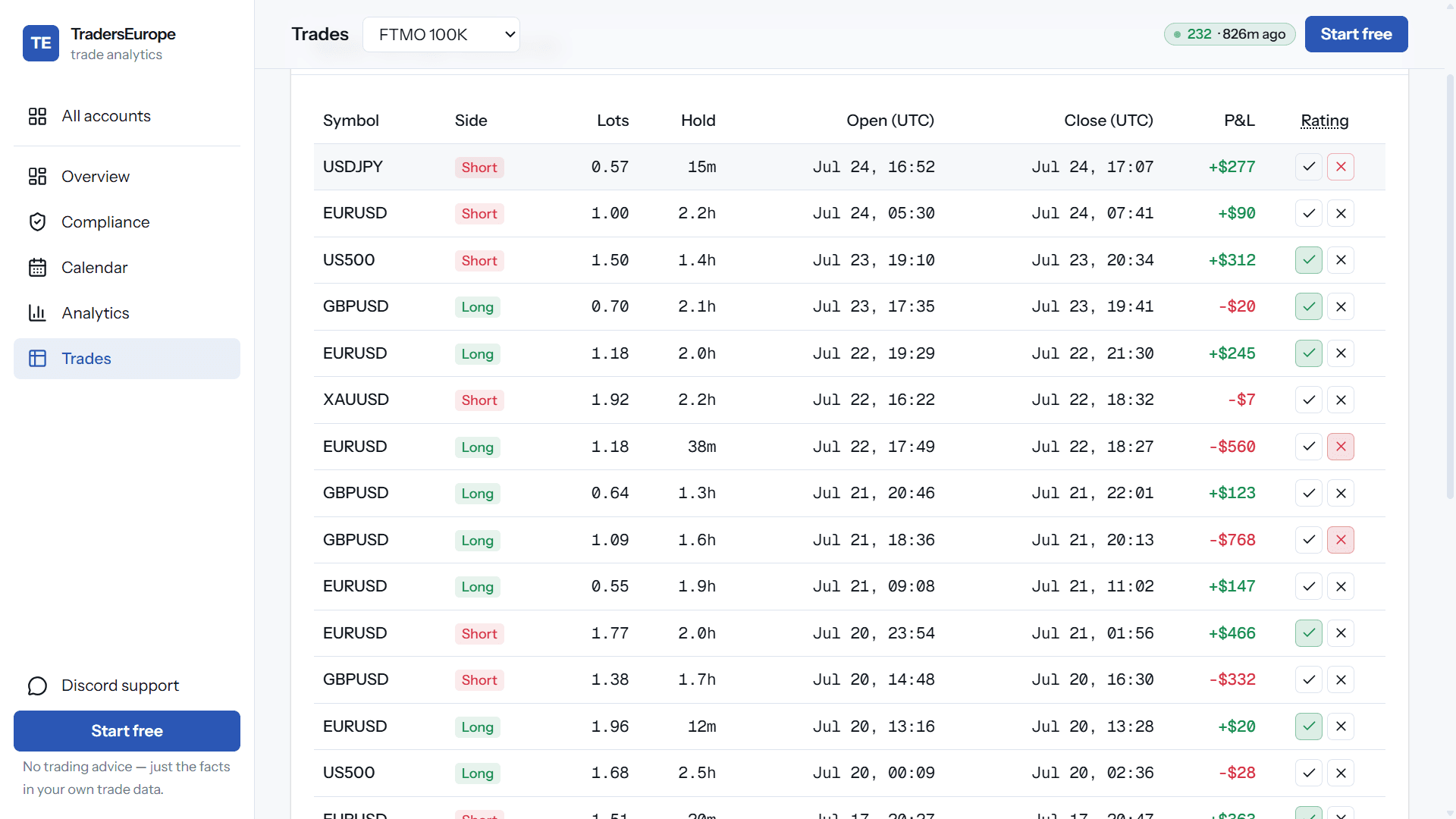This screenshot has width=1456, height=819.
Task: Open the Overview section
Action: 127,177
